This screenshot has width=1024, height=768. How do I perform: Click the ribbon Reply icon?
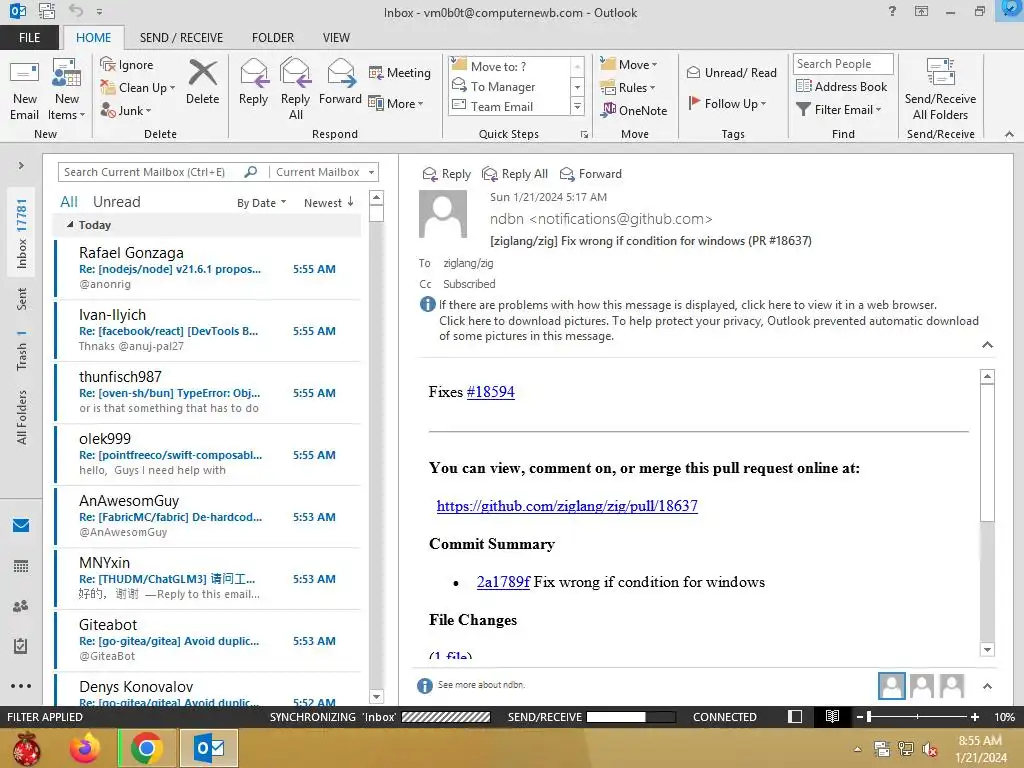click(253, 82)
